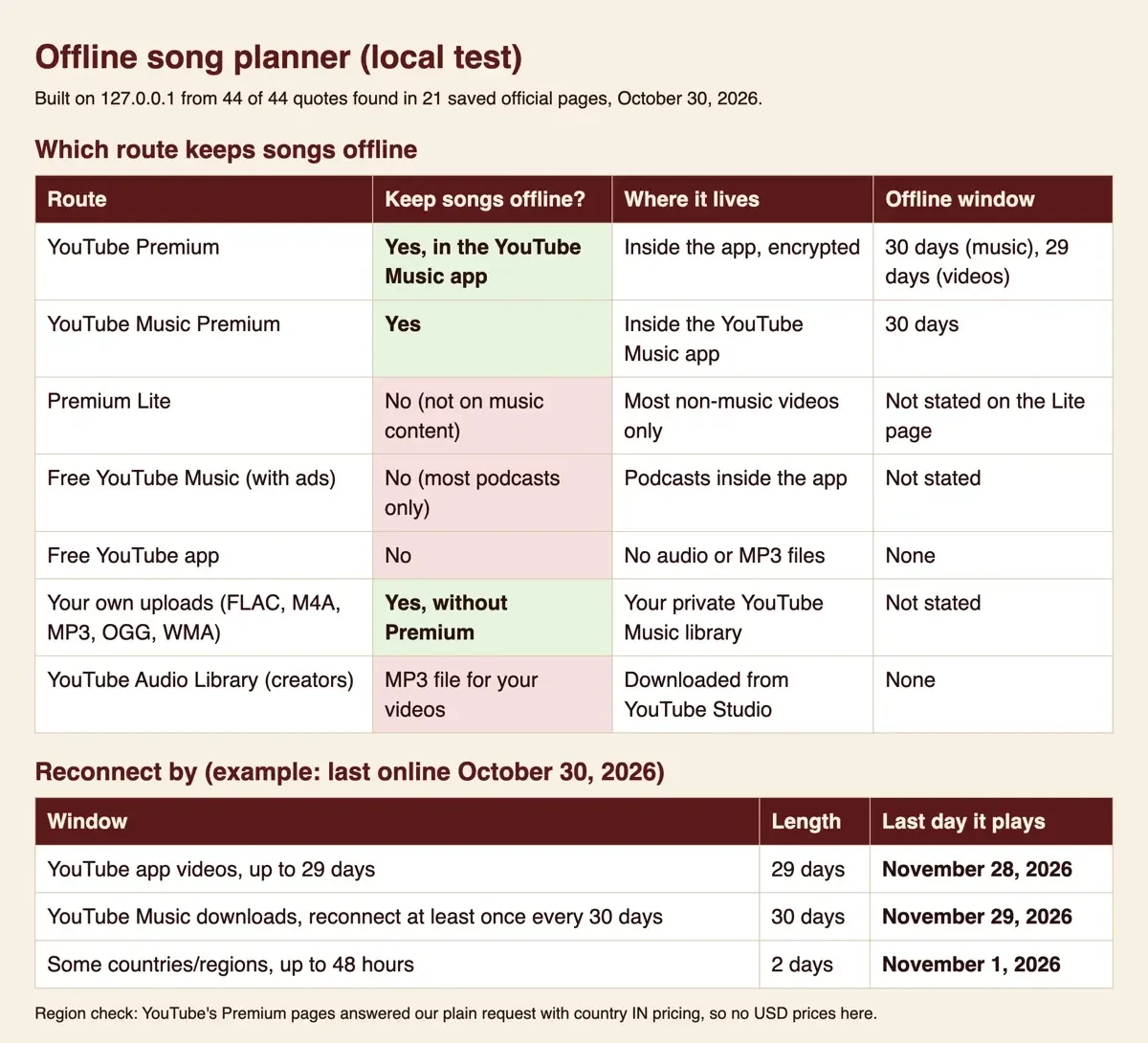The height and width of the screenshot is (1043, 1148).
Task: Click the 'Yes, without Premium' cell
Action: (x=493, y=617)
